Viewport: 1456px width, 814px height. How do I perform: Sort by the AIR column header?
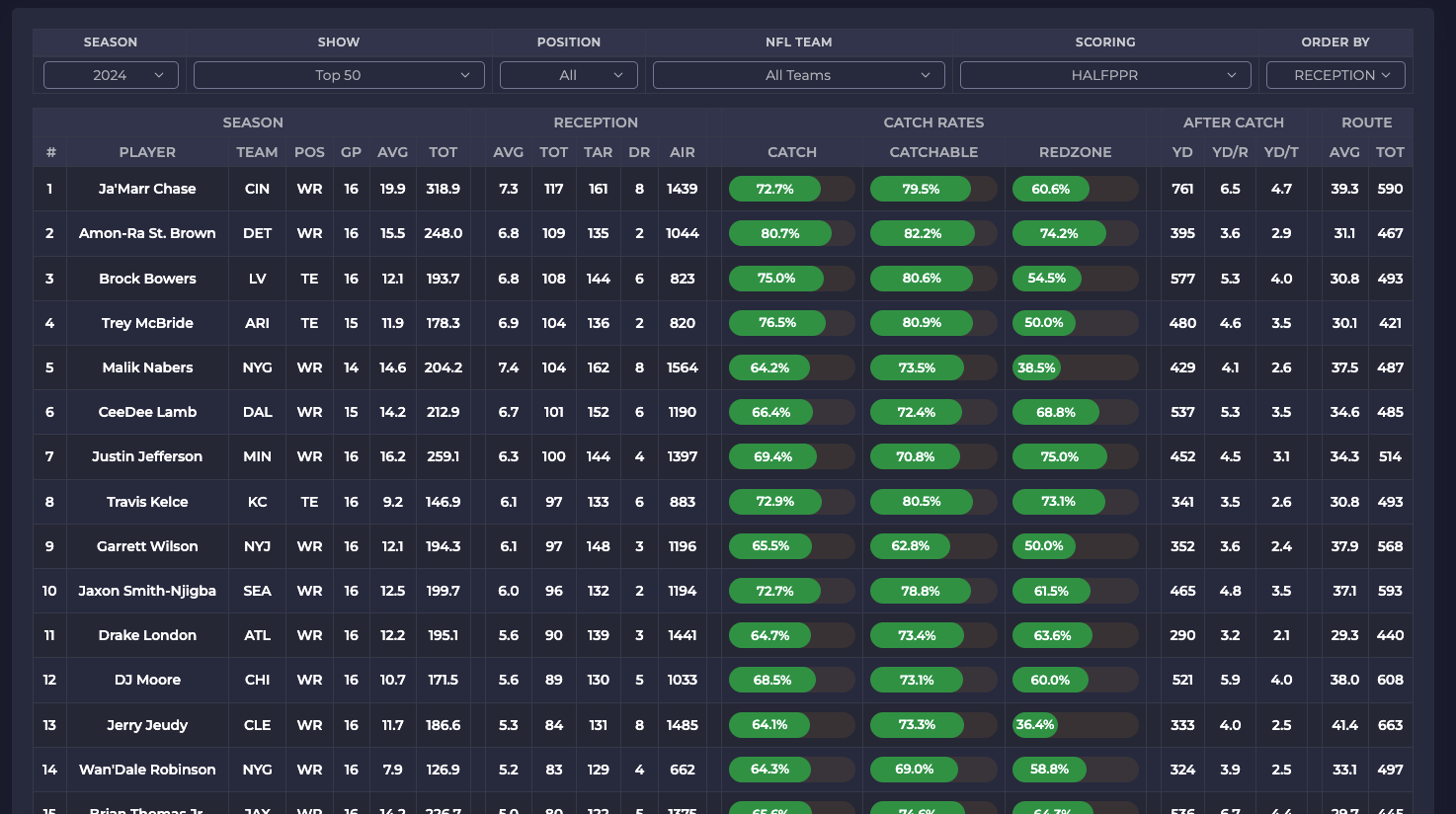point(682,152)
